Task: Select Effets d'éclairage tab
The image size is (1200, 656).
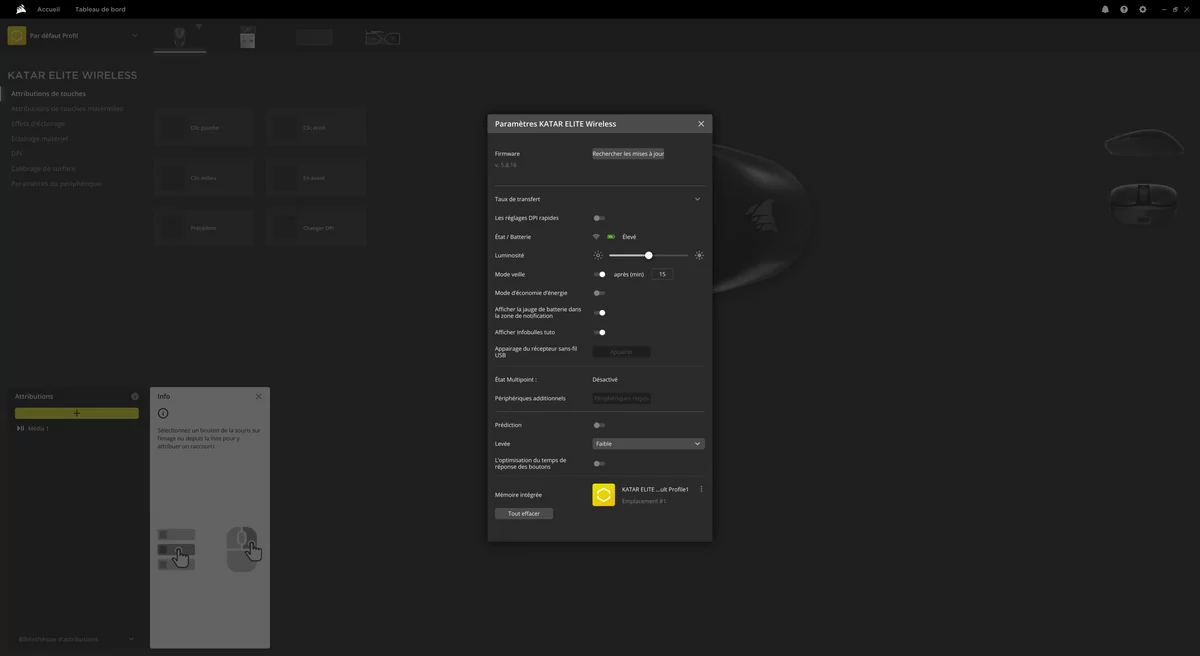Action: tap(38, 123)
